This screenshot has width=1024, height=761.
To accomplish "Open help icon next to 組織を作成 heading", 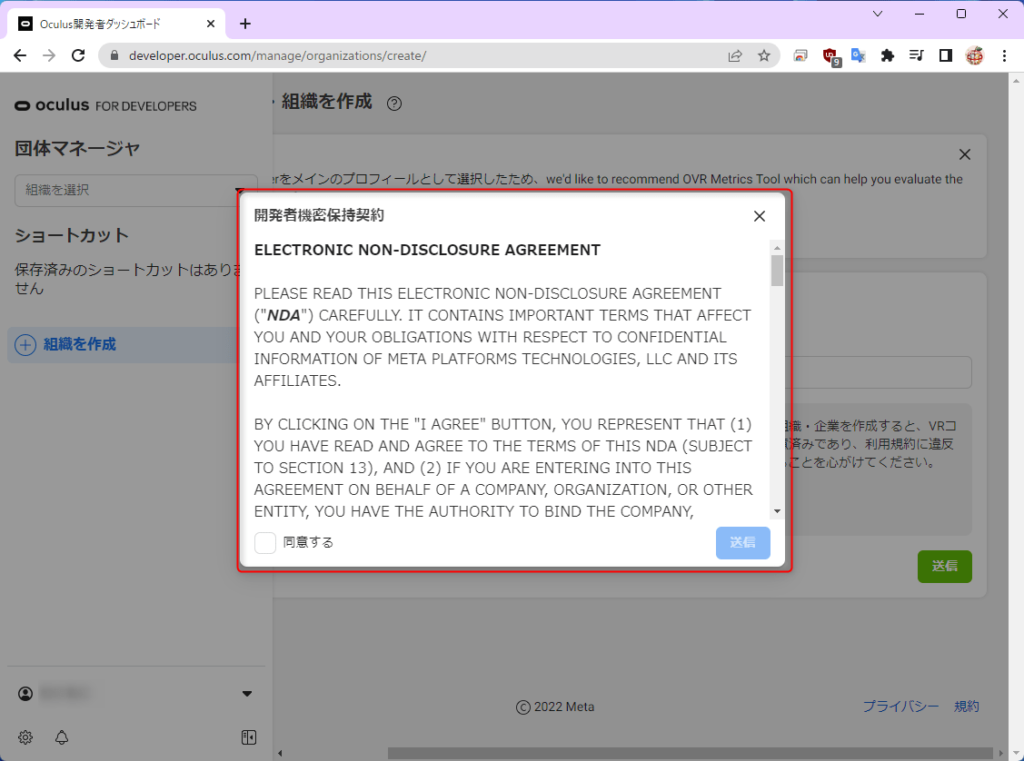I will pyautogui.click(x=394, y=103).
